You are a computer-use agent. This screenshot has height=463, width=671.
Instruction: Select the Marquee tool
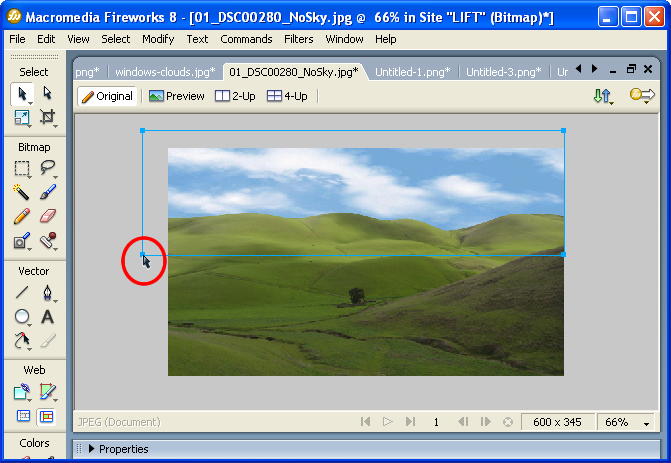(22, 168)
